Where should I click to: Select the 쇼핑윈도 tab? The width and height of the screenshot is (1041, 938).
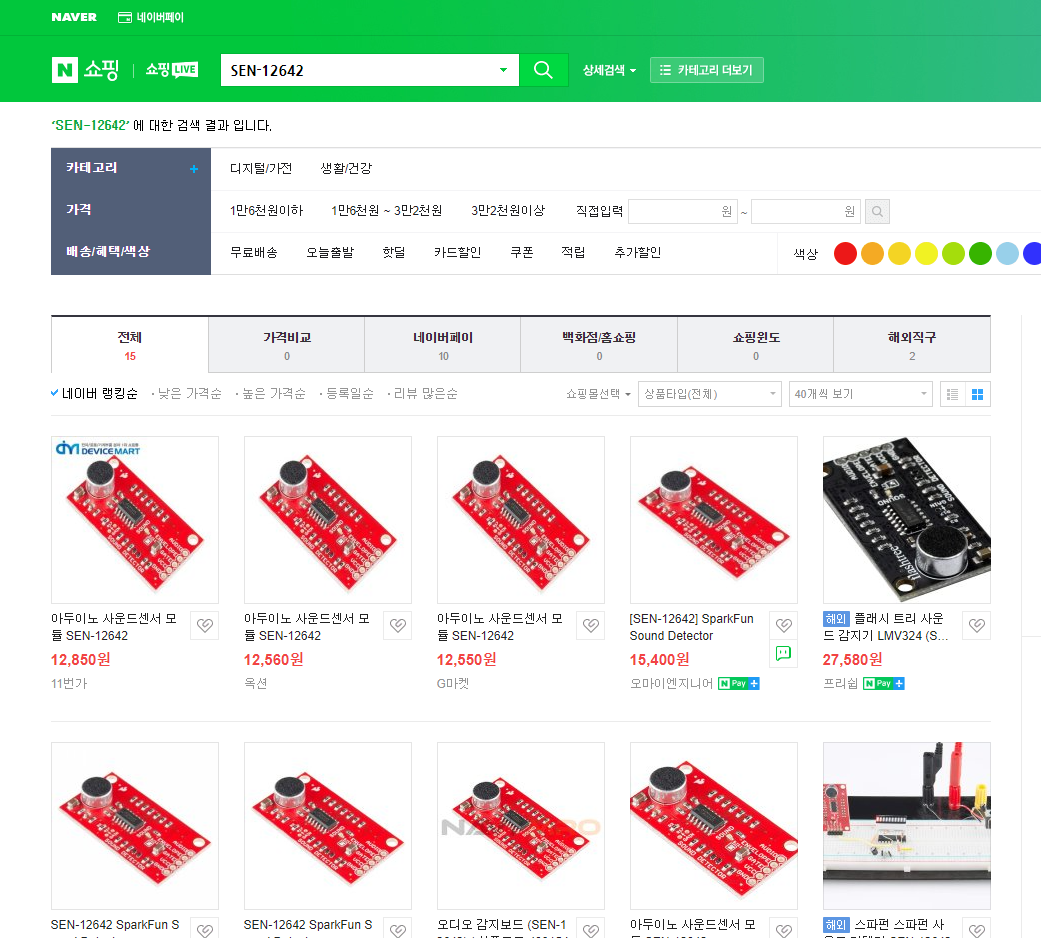pyautogui.click(x=756, y=345)
